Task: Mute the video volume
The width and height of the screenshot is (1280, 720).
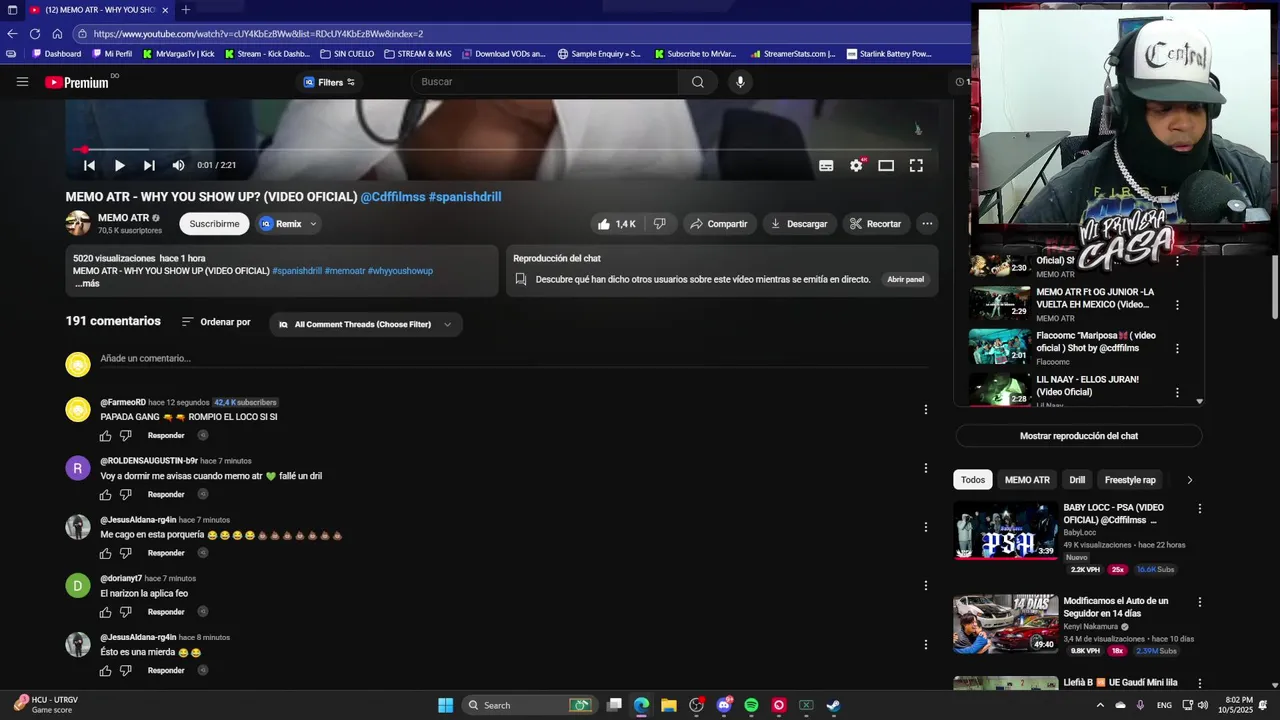Action: [178, 166]
